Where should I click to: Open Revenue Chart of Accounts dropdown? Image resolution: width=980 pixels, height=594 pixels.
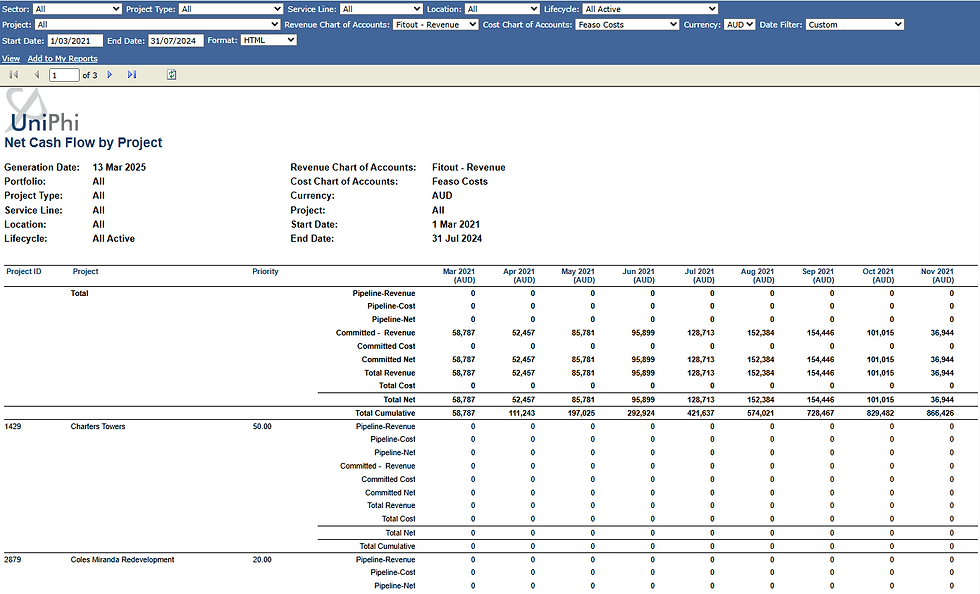(x=436, y=24)
